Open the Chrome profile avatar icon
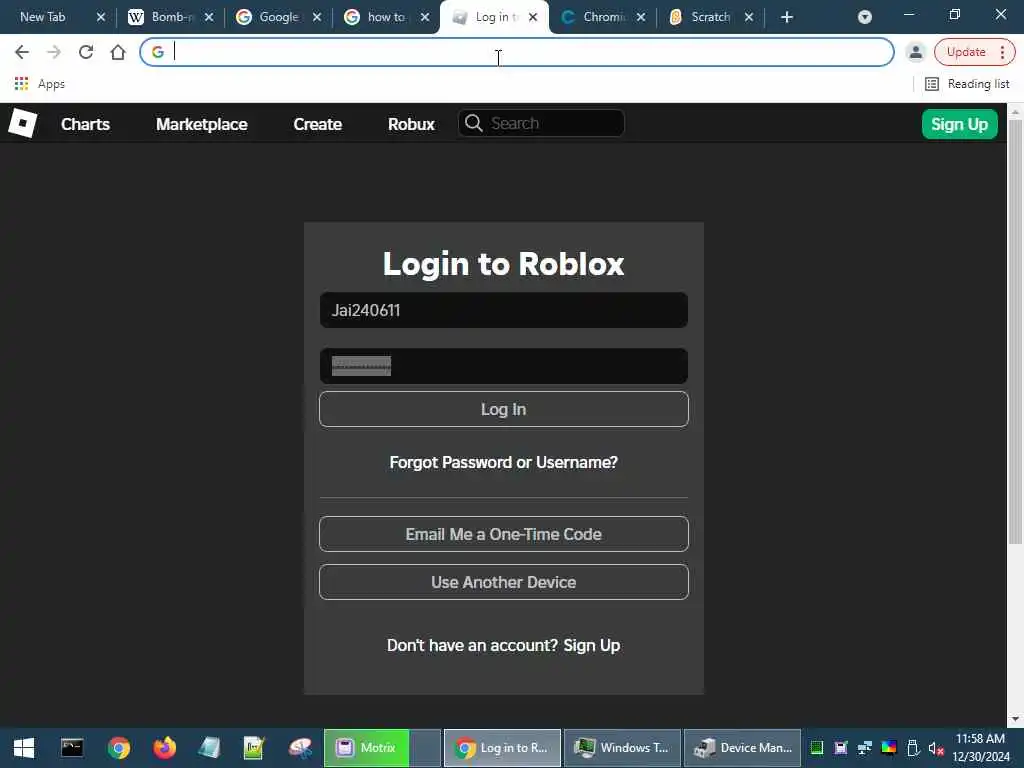Image resolution: width=1024 pixels, height=768 pixels. tap(916, 52)
